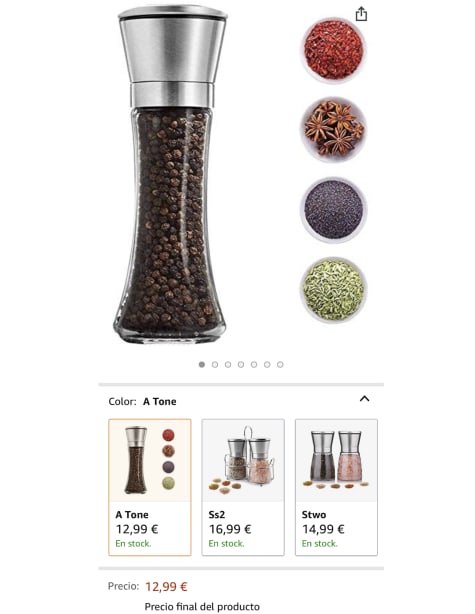The width and height of the screenshot is (475, 614).
Task: Click 'Precio final del producto' text
Action: [x=202, y=607]
